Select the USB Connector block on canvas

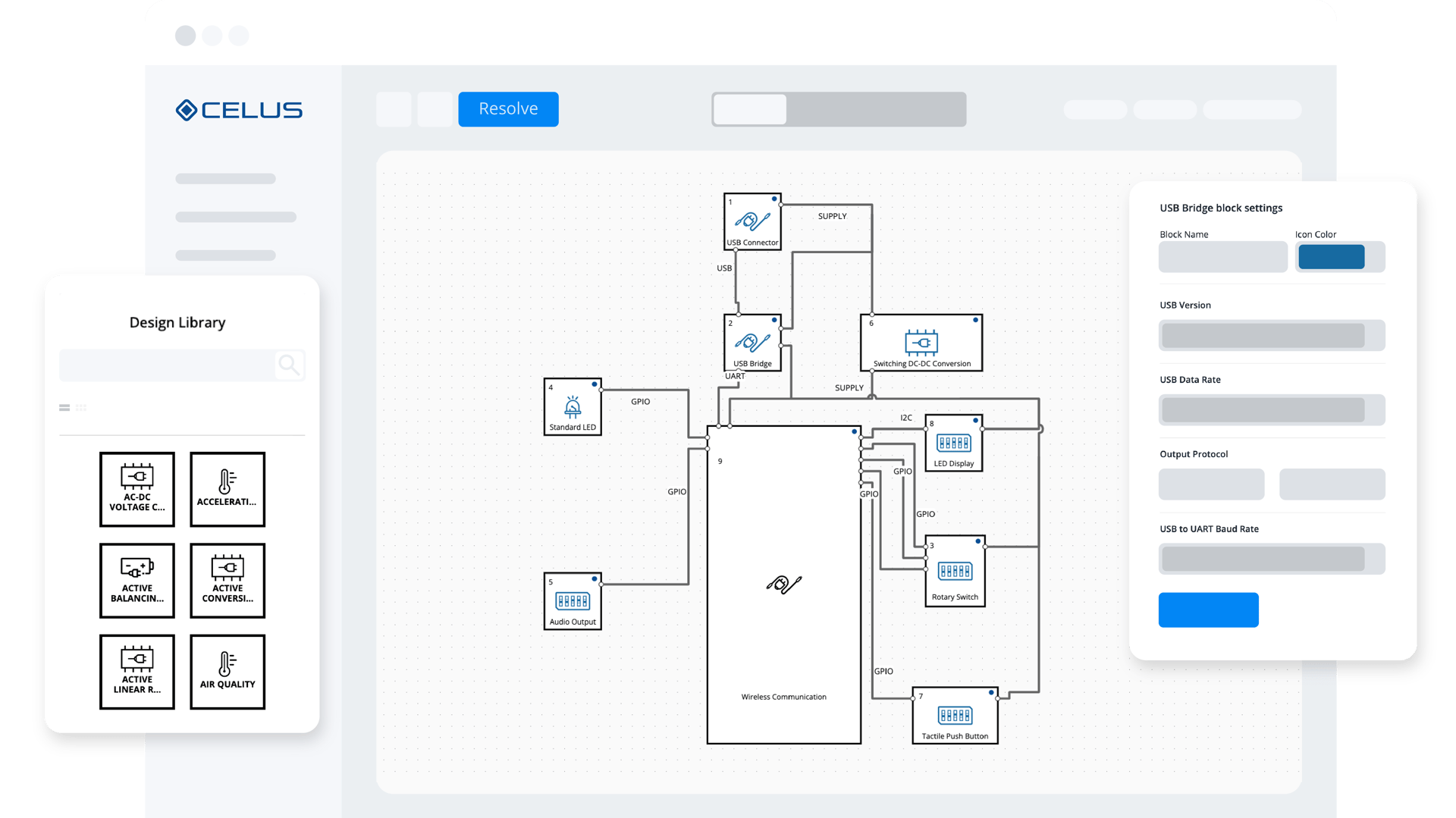(752, 221)
